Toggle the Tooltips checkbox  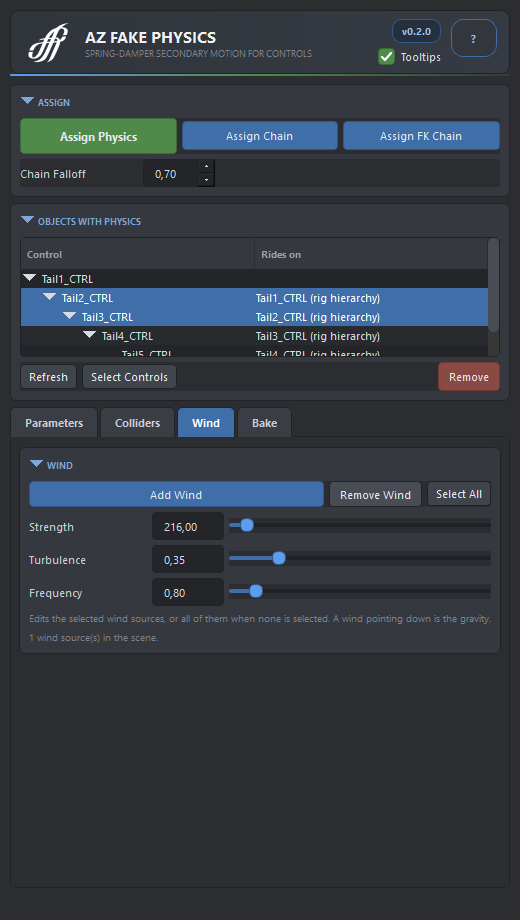pos(386,57)
